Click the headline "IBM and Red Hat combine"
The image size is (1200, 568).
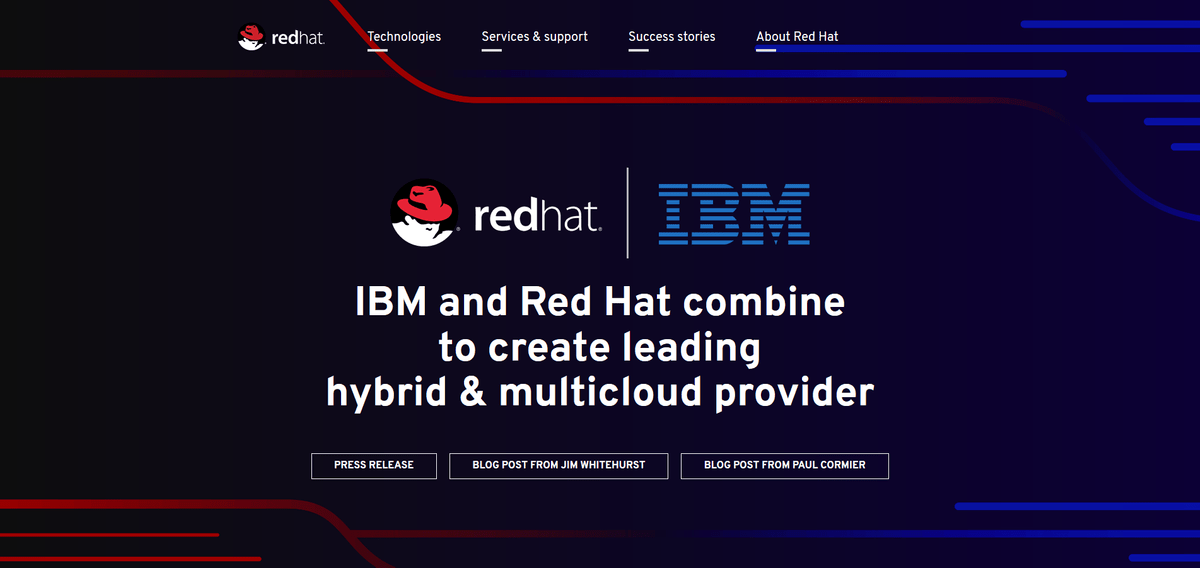tap(600, 302)
